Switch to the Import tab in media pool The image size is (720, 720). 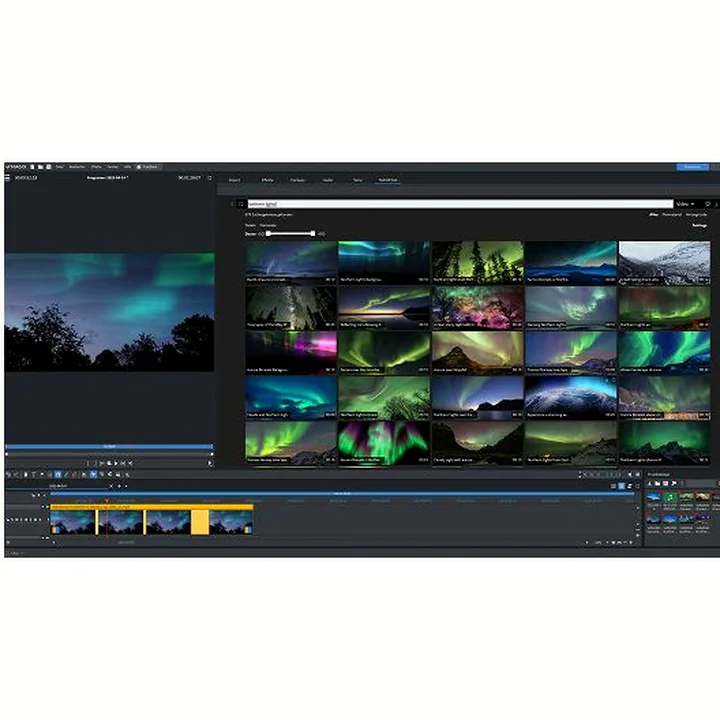235,180
